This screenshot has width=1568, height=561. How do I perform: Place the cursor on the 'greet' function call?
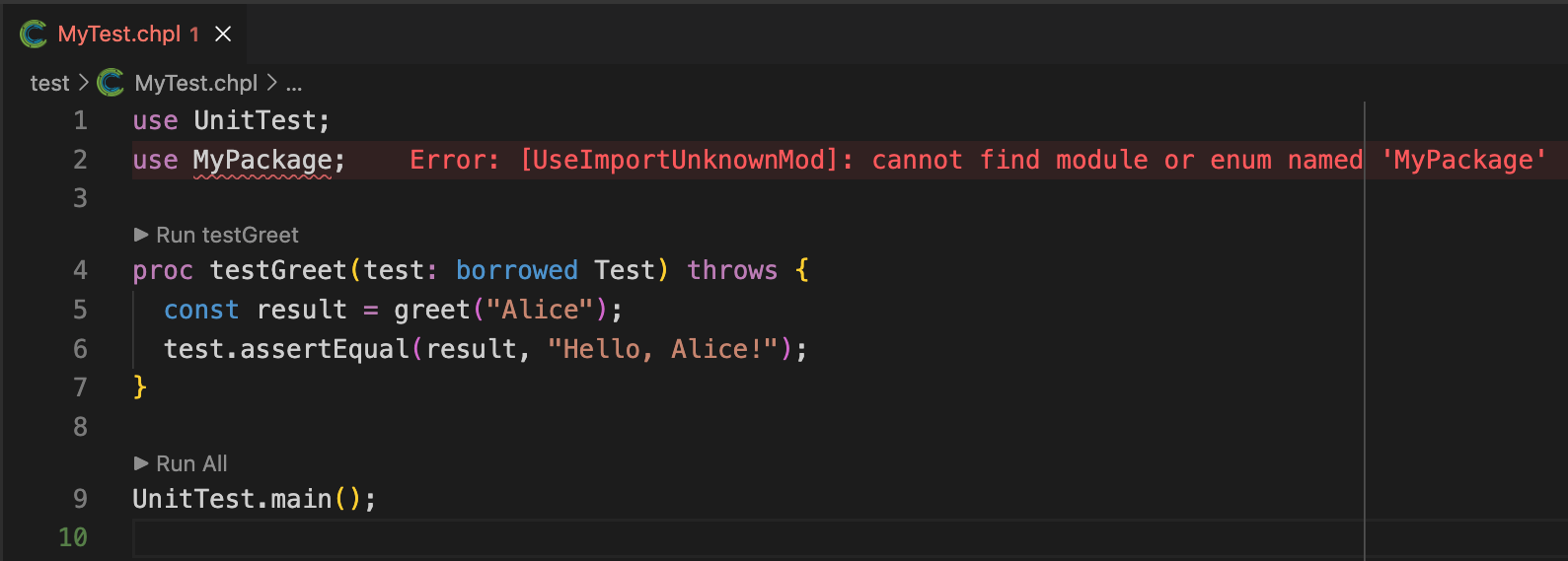[431, 310]
